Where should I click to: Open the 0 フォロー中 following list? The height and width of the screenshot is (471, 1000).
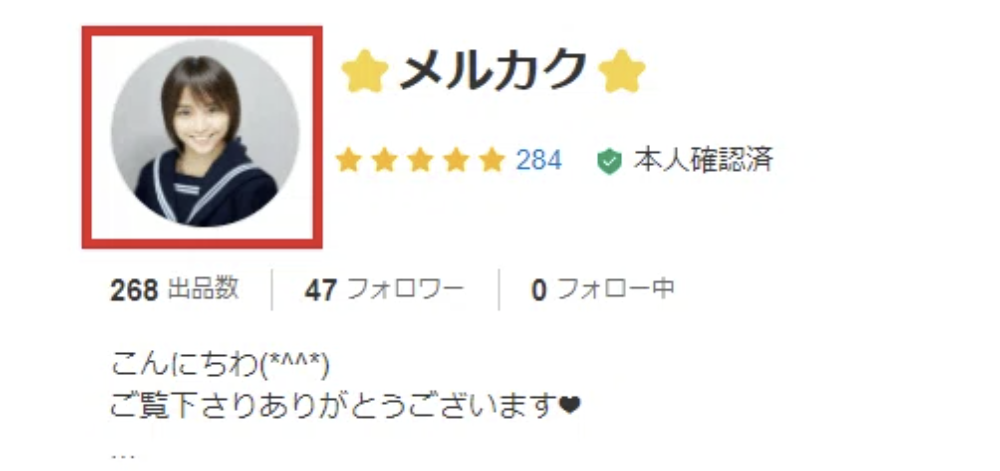(x=603, y=290)
